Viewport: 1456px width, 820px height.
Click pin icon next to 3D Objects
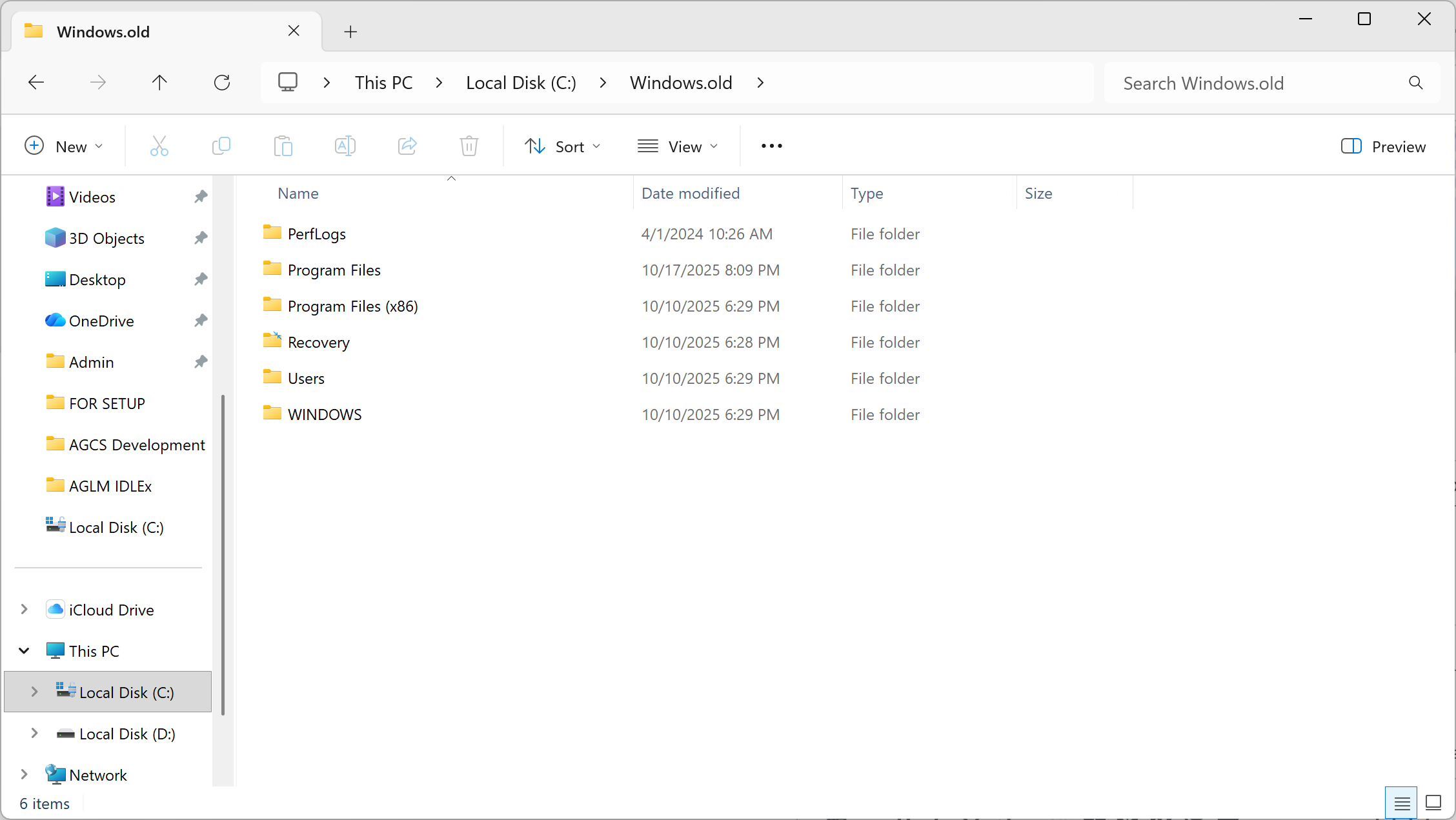coord(201,238)
